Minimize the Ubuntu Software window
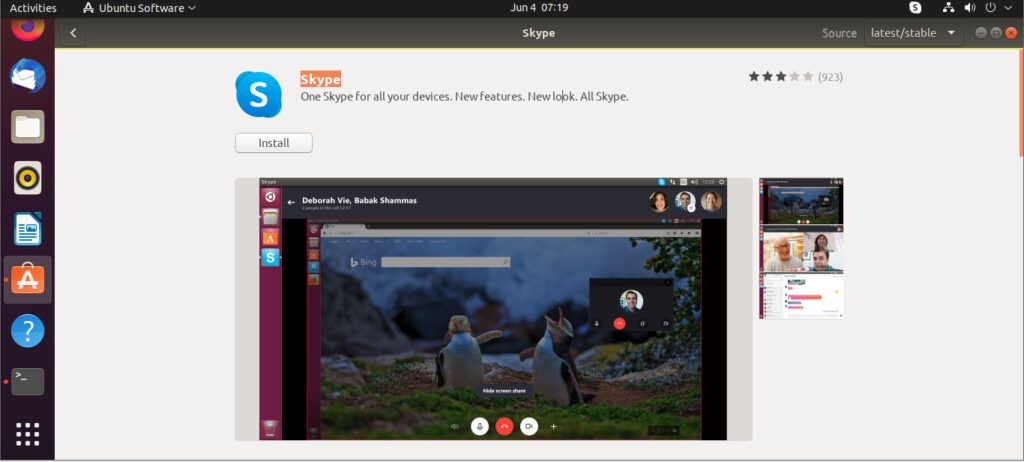 (981, 33)
